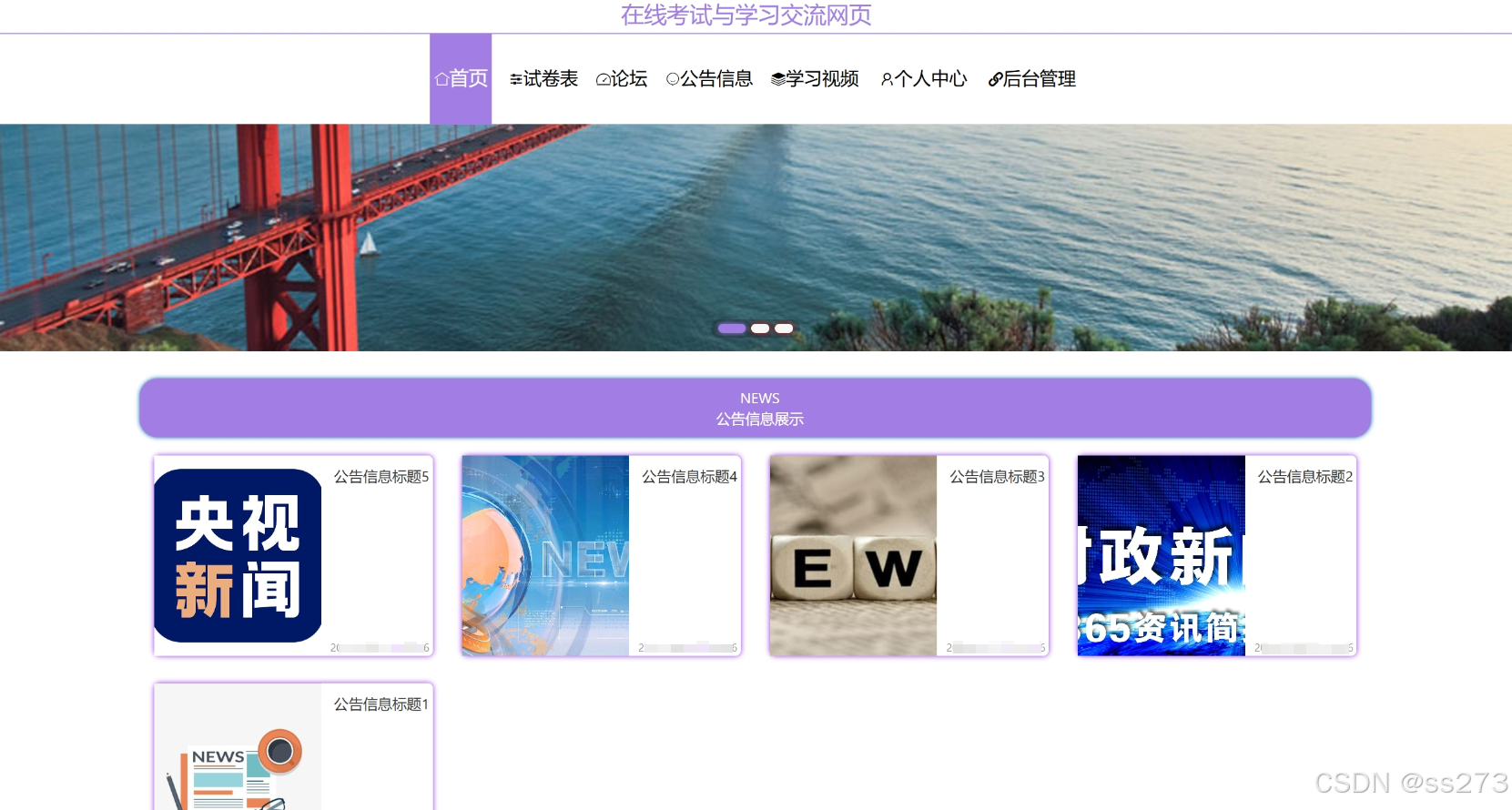Open the 学习视频 menu item
Viewport: 1512px width, 810px height.
tap(816, 79)
